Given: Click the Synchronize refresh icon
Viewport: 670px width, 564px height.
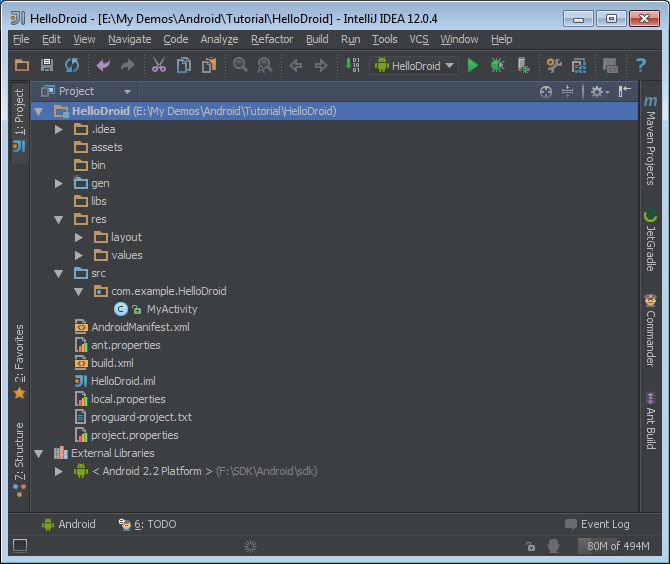Looking at the screenshot, I should (72, 65).
